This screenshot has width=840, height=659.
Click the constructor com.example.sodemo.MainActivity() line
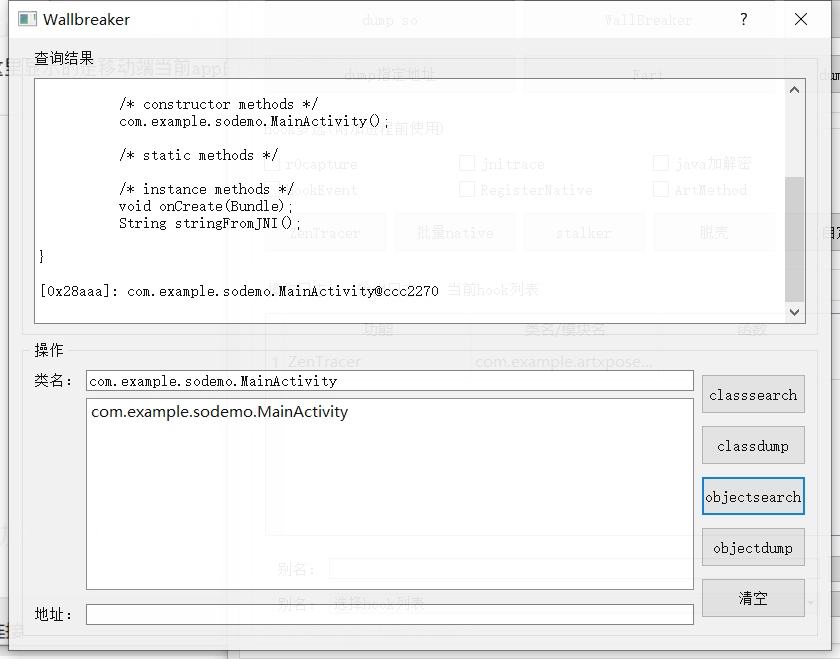[x=254, y=121]
